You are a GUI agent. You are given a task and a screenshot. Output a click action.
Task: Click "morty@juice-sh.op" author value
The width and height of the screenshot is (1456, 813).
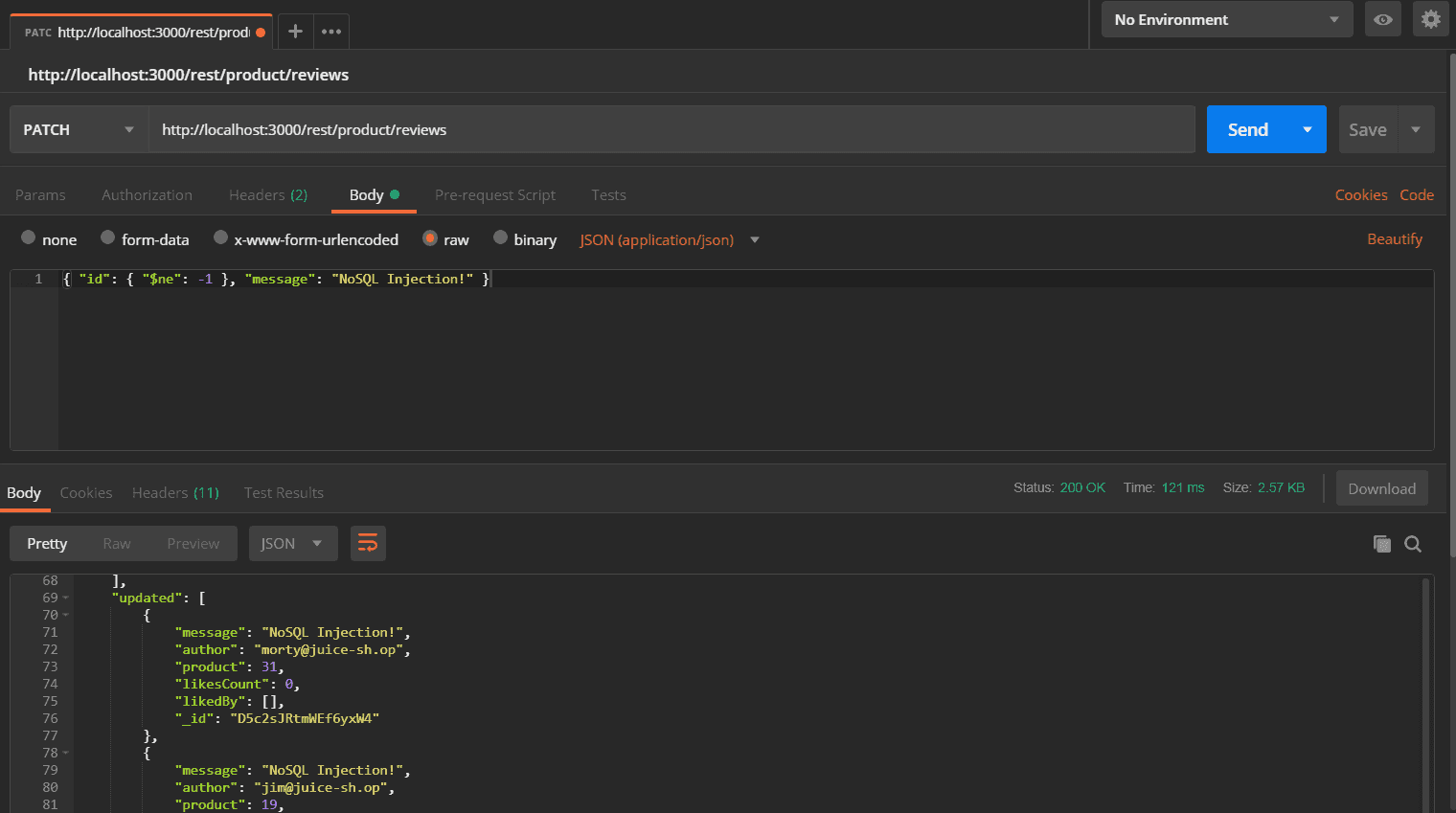(330, 649)
